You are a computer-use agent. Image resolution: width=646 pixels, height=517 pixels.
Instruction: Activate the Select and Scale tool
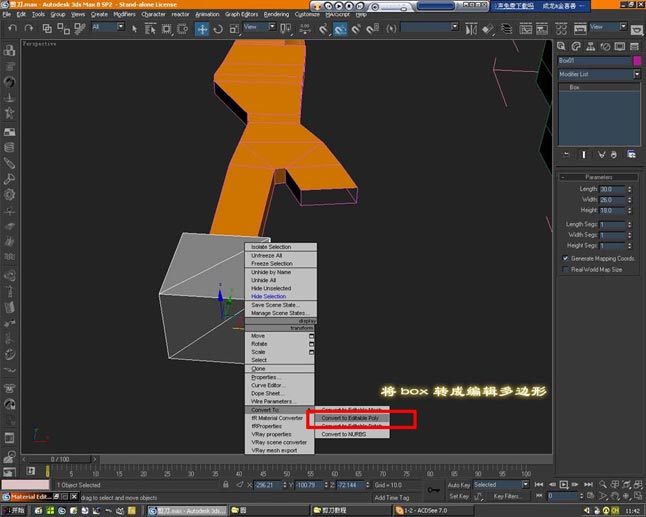tap(234, 29)
